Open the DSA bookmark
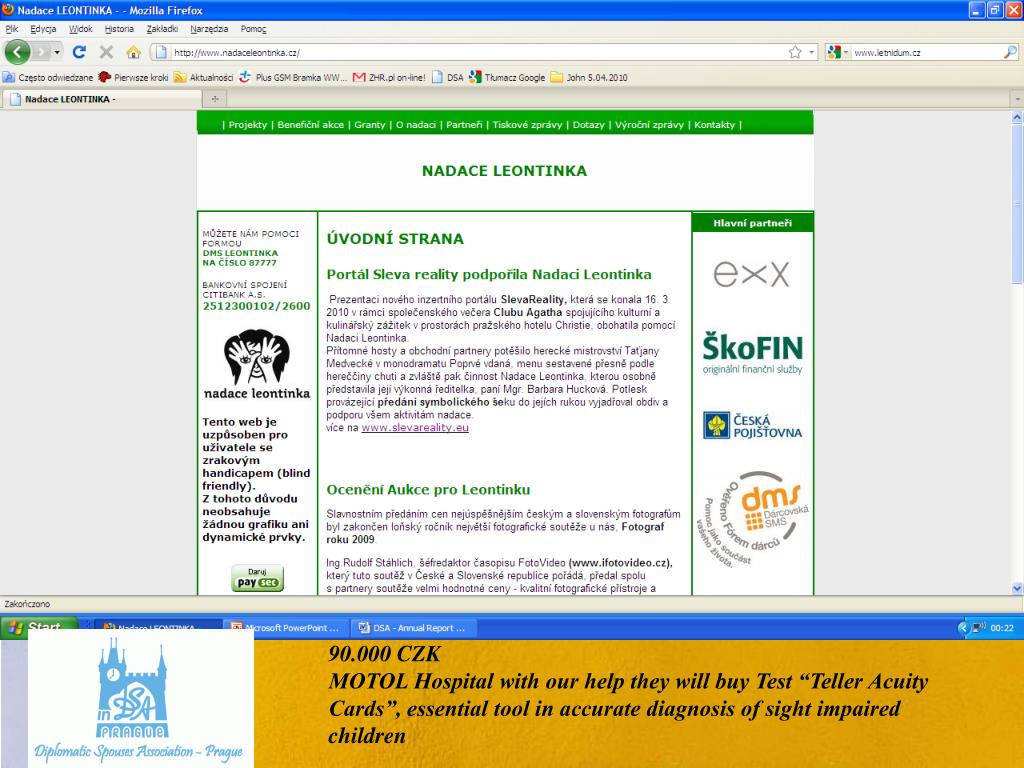 pos(448,77)
